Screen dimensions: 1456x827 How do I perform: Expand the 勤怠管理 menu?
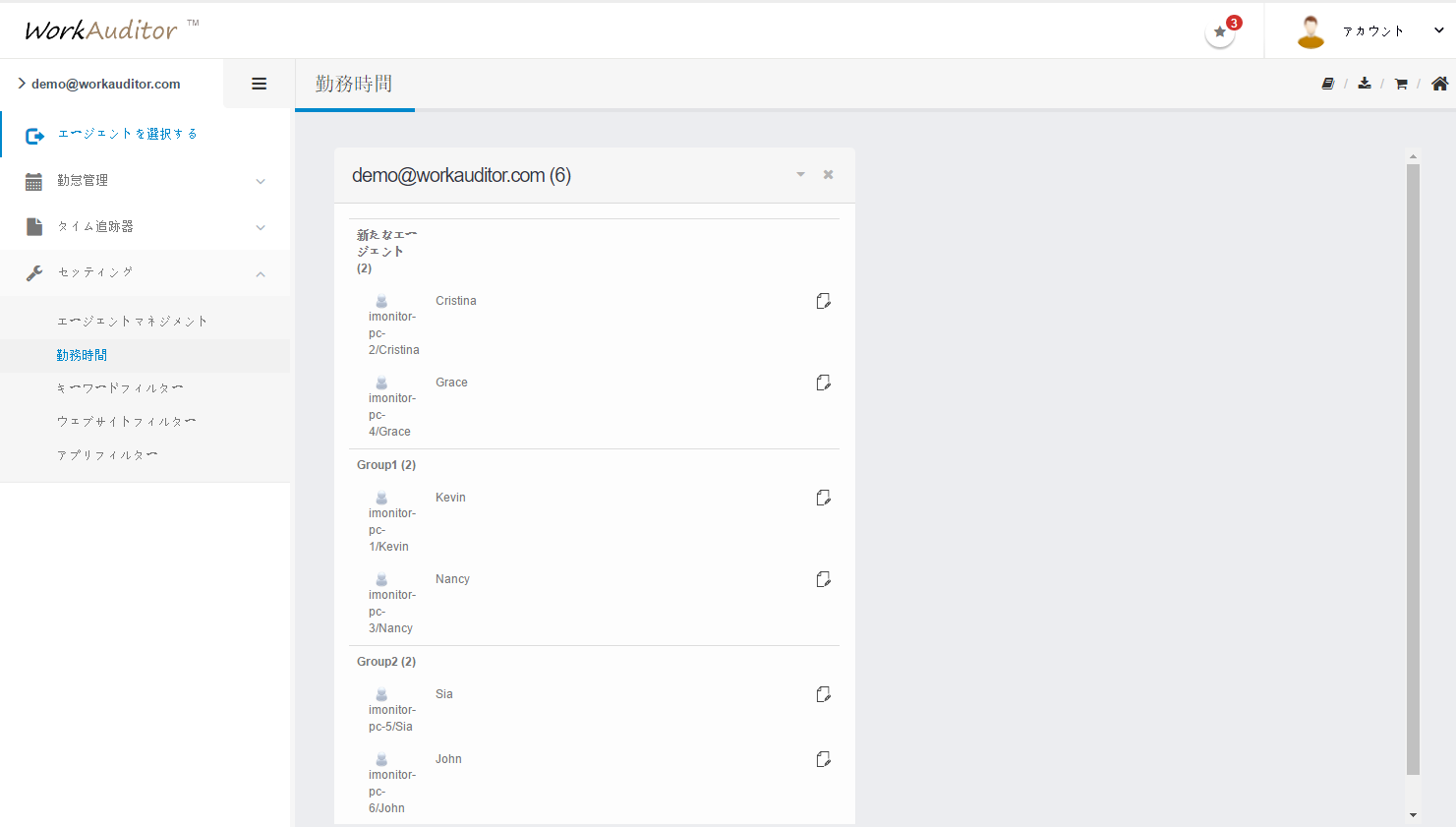pyautogui.click(x=146, y=181)
